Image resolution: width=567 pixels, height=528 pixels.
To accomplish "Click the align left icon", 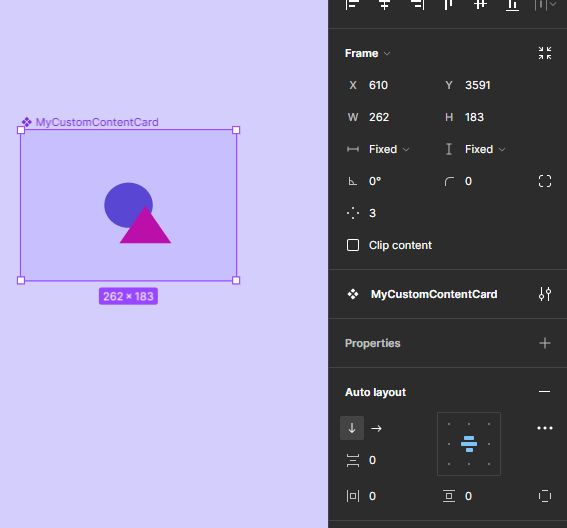I will 352,4.
